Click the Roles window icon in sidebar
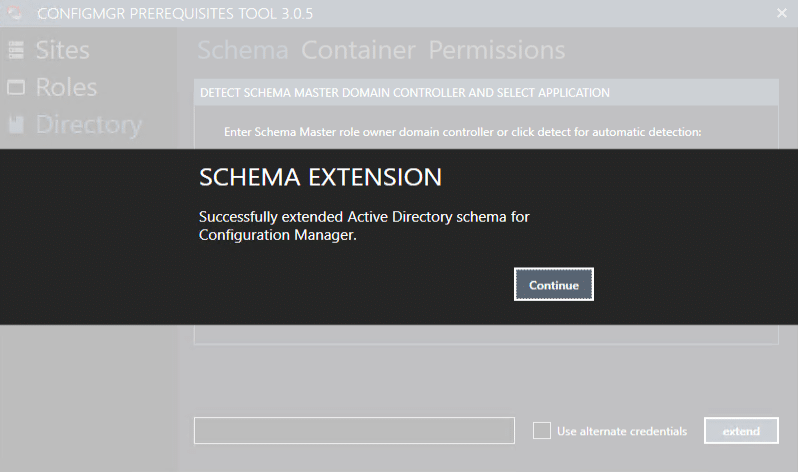The height and width of the screenshot is (472, 798). coord(16,88)
